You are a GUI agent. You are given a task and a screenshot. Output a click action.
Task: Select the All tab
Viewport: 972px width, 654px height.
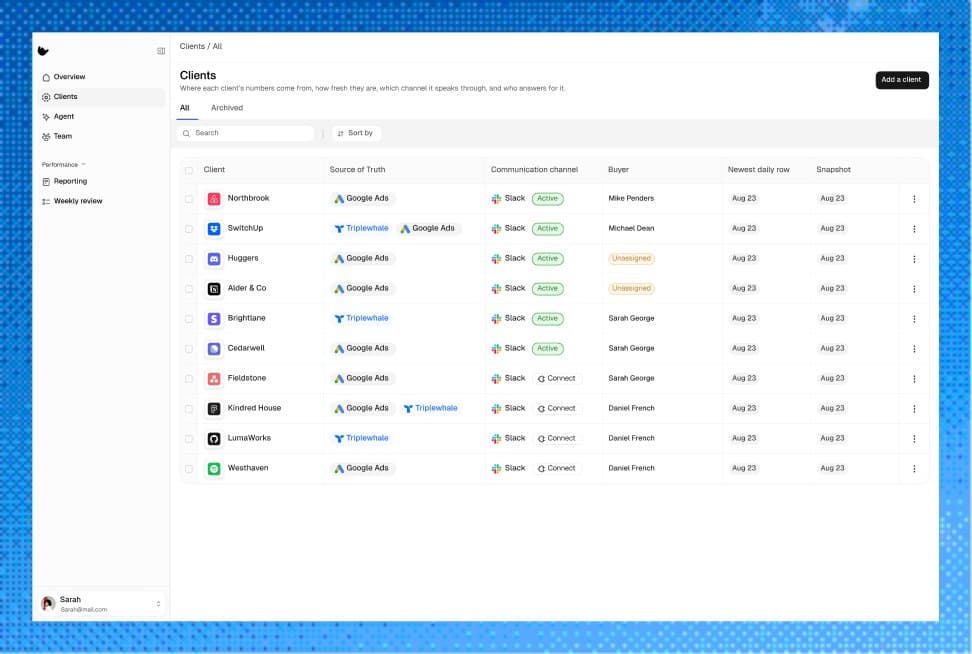pos(185,108)
